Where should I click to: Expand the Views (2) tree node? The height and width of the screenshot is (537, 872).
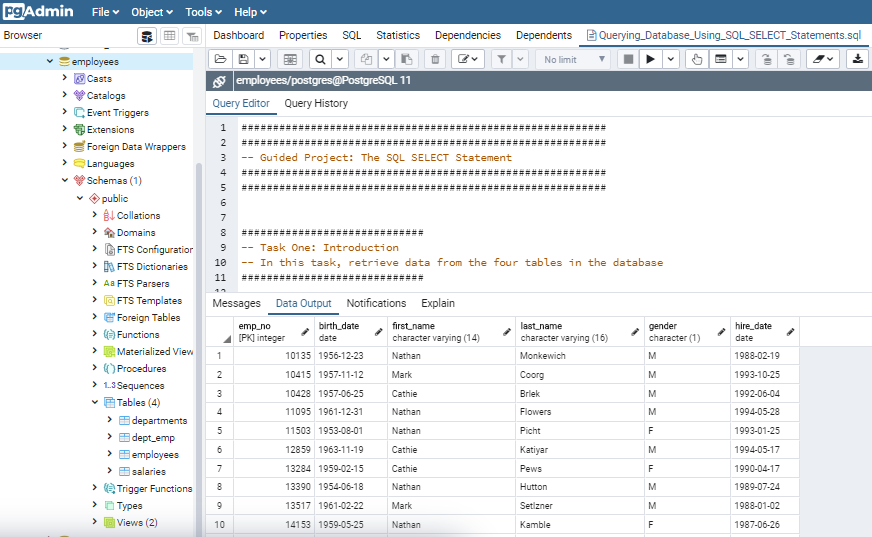(96, 522)
